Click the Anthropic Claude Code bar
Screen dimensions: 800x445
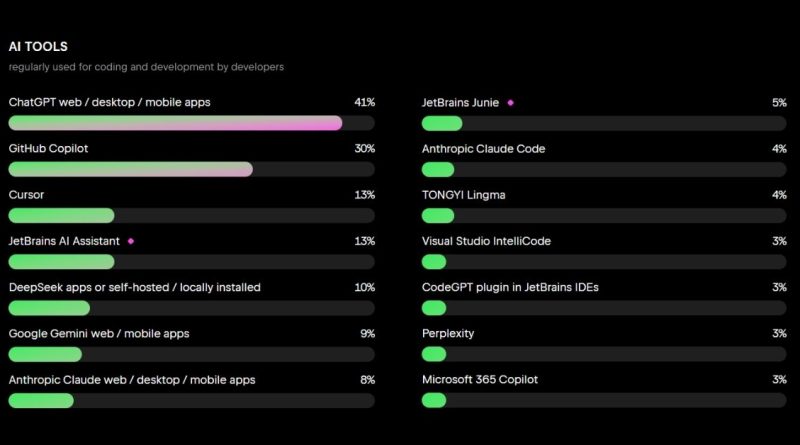(x=604, y=169)
